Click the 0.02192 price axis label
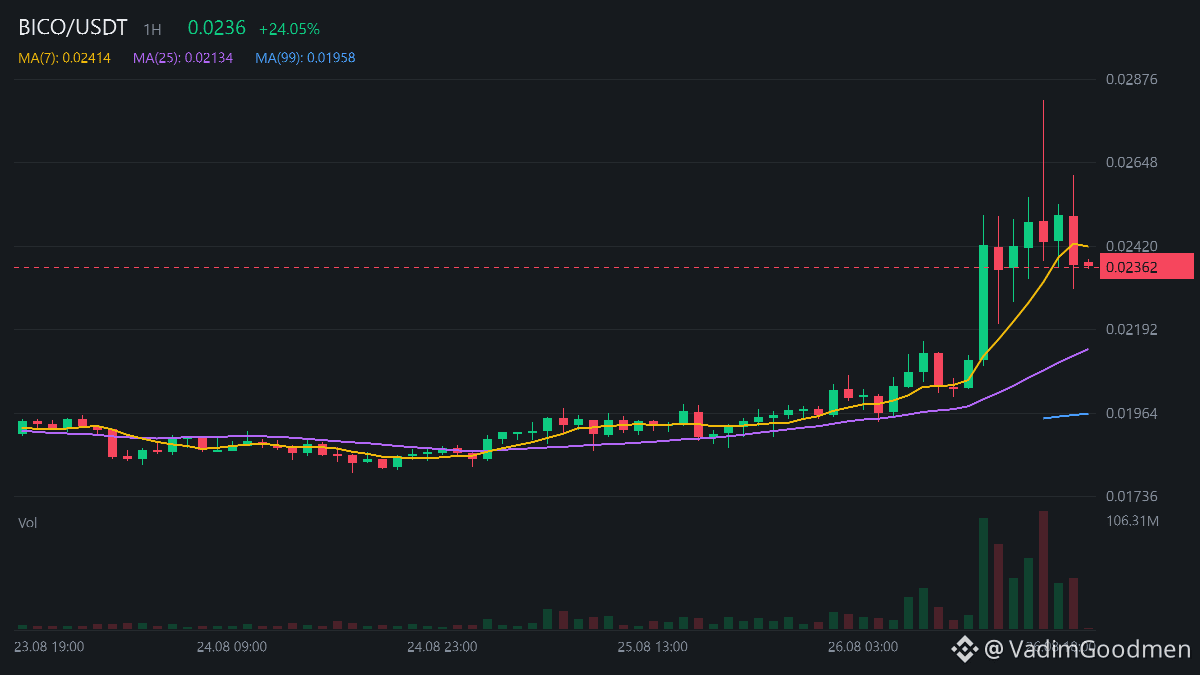The image size is (1200, 675). [1132, 329]
